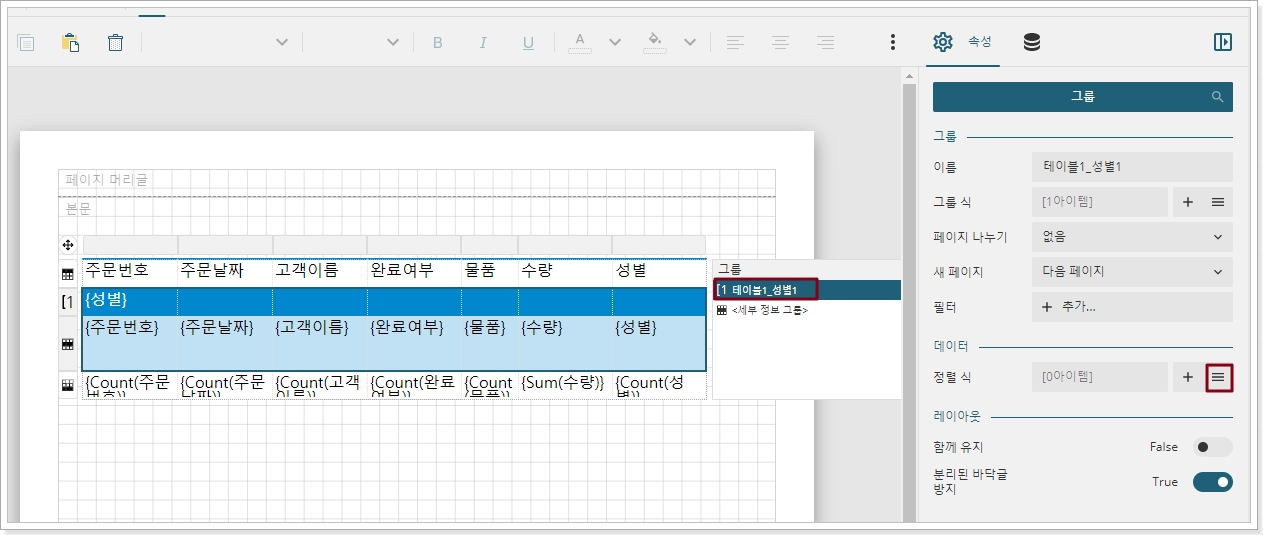Image resolution: width=1263 pixels, height=535 pixels.
Task: Click the delete trash can icon
Action: [x=116, y=42]
